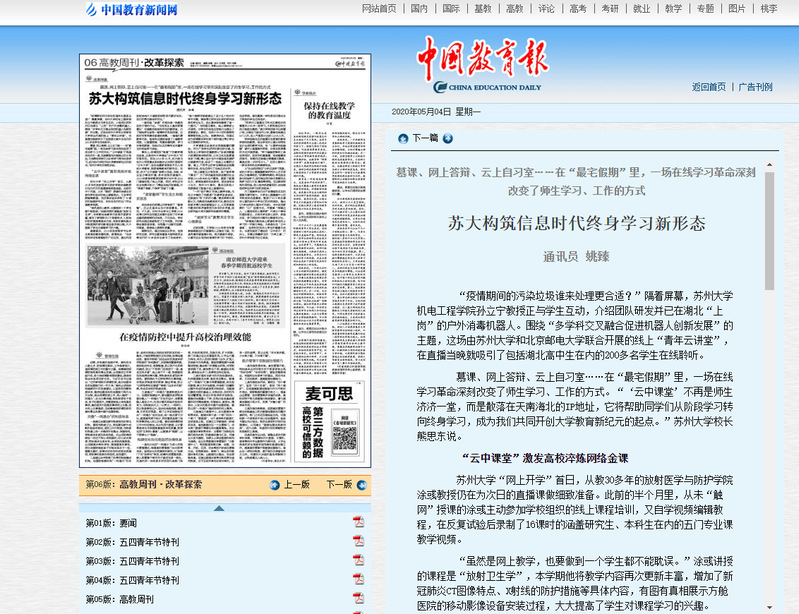799x614 pixels.
Task: Go to next page with 下一版
Action: point(339,485)
